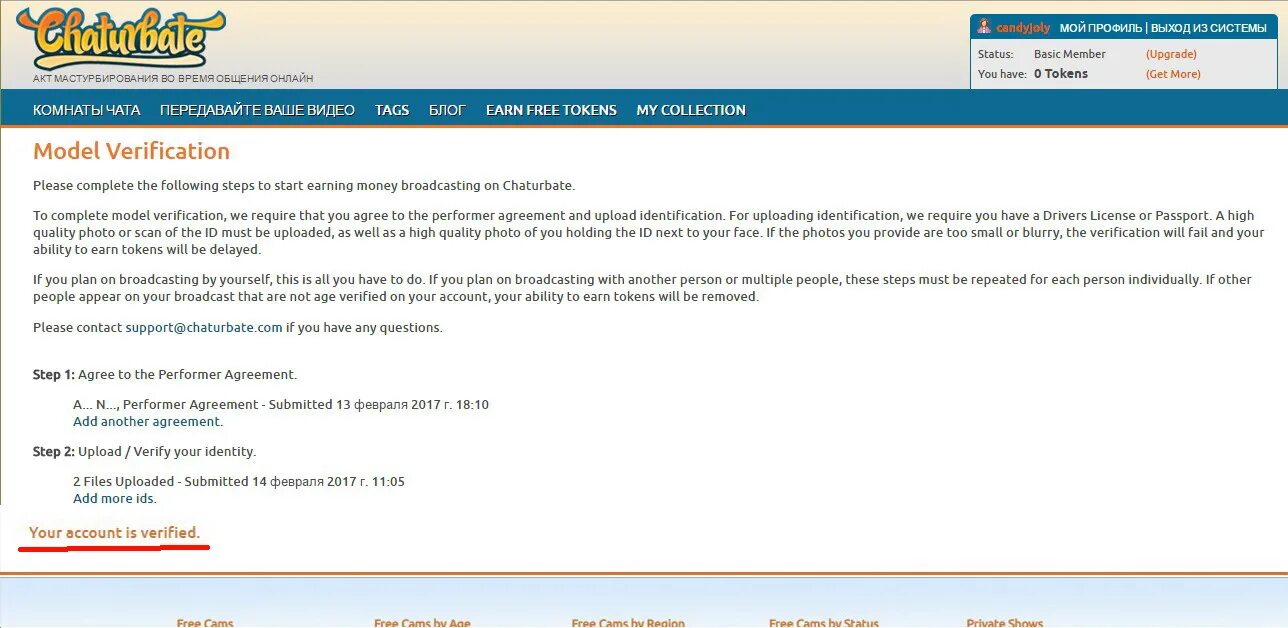Click 'Performer Agreement - Submitted' line
This screenshot has height=628, width=1288.
(281, 405)
